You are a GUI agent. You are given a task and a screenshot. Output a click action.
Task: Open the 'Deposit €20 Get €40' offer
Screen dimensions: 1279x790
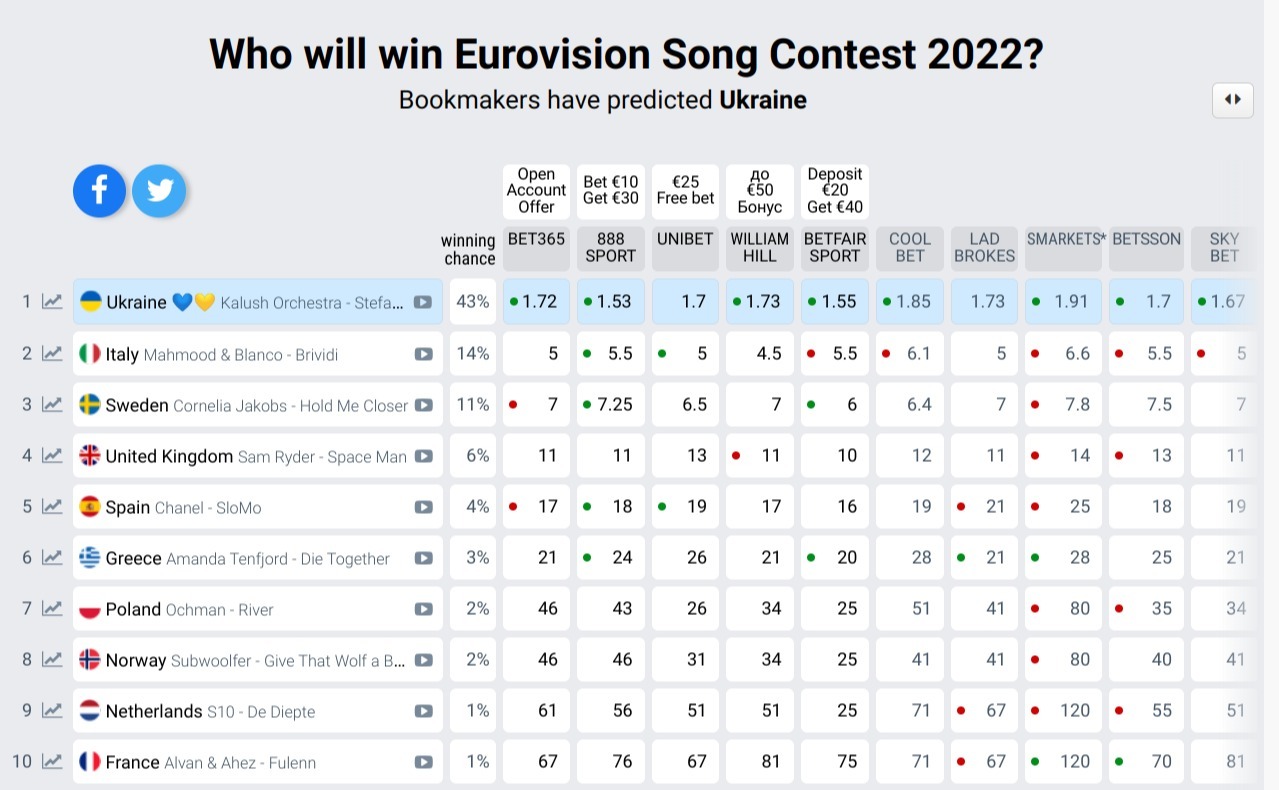pyautogui.click(x=835, y=190)
